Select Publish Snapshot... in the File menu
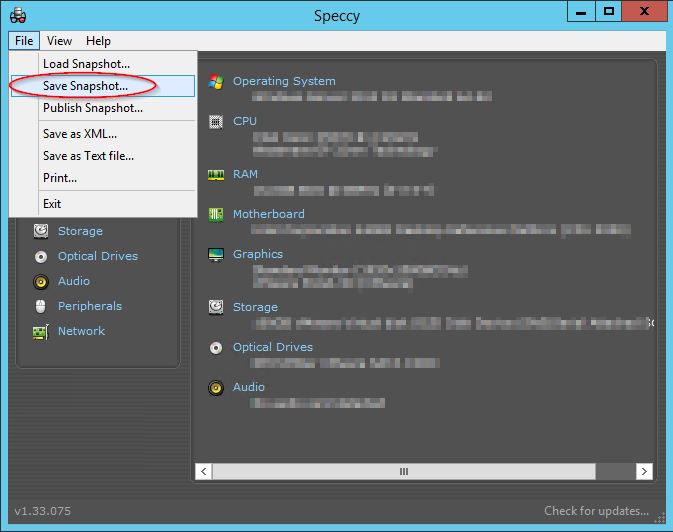Viewport: 673px width, 532px height. [x=92, y=108]
